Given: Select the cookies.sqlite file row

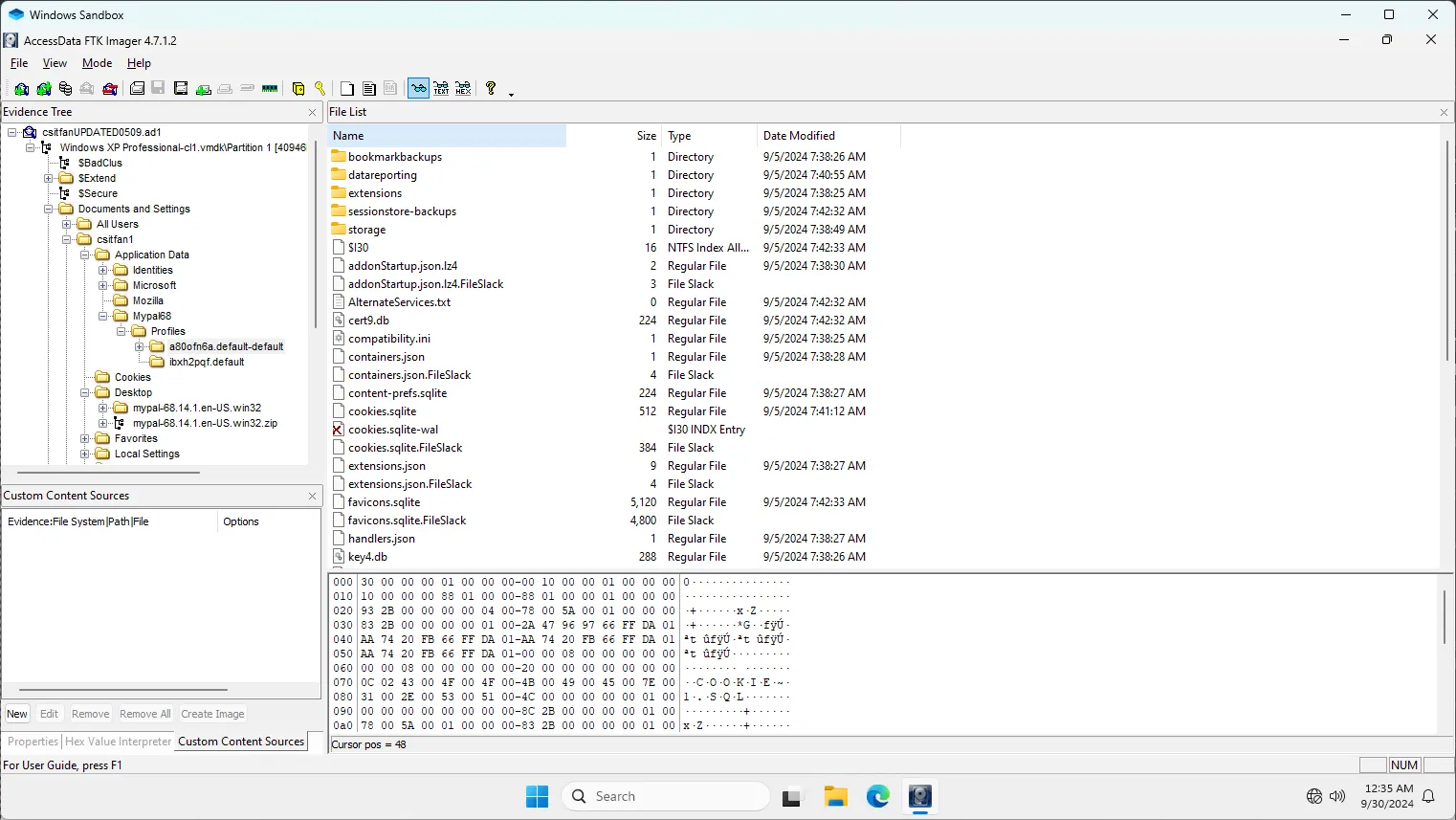Looking at the screenshot, I should click(598, 411).
